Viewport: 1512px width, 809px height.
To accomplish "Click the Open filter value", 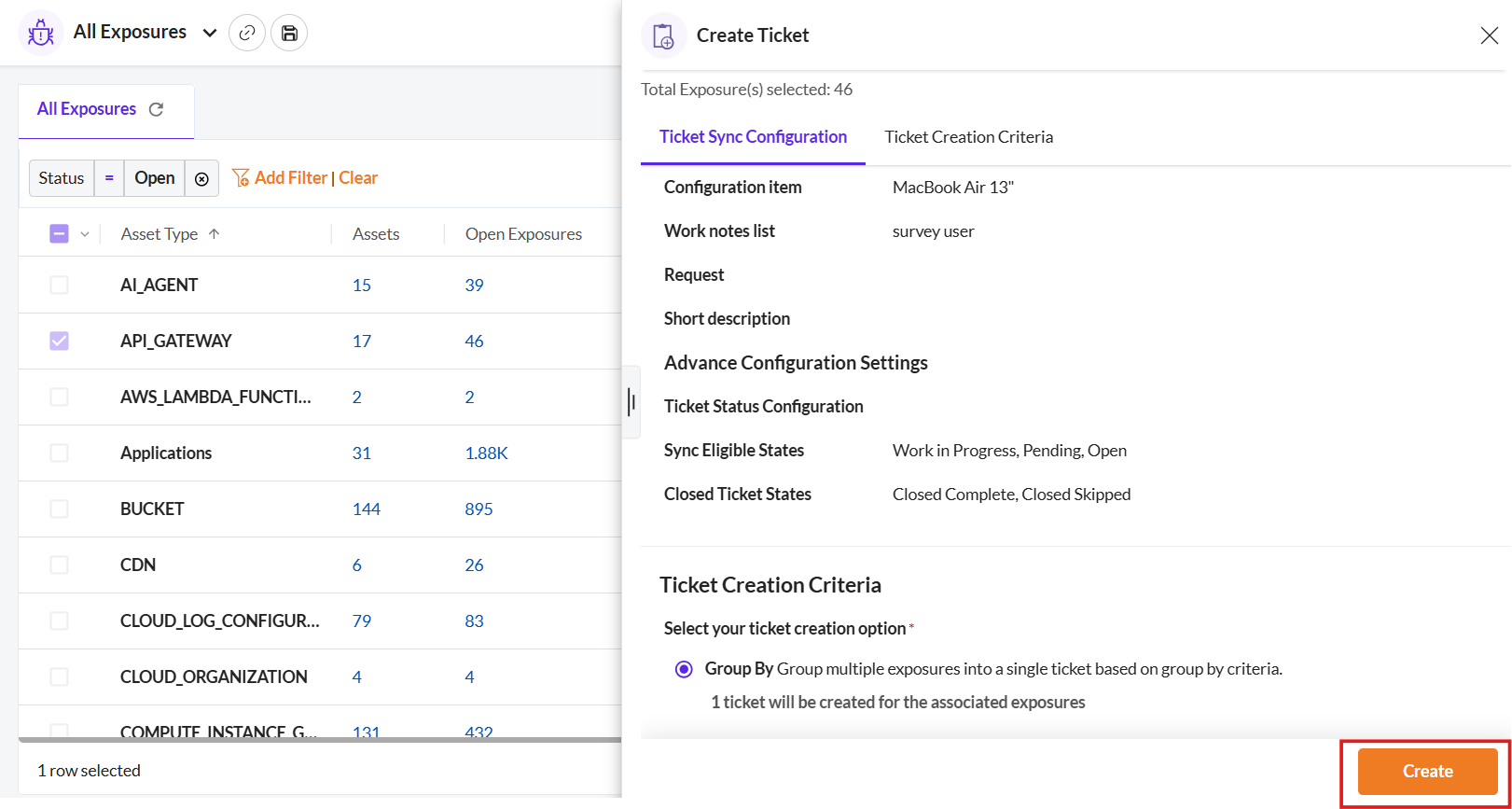I will 155,178.
